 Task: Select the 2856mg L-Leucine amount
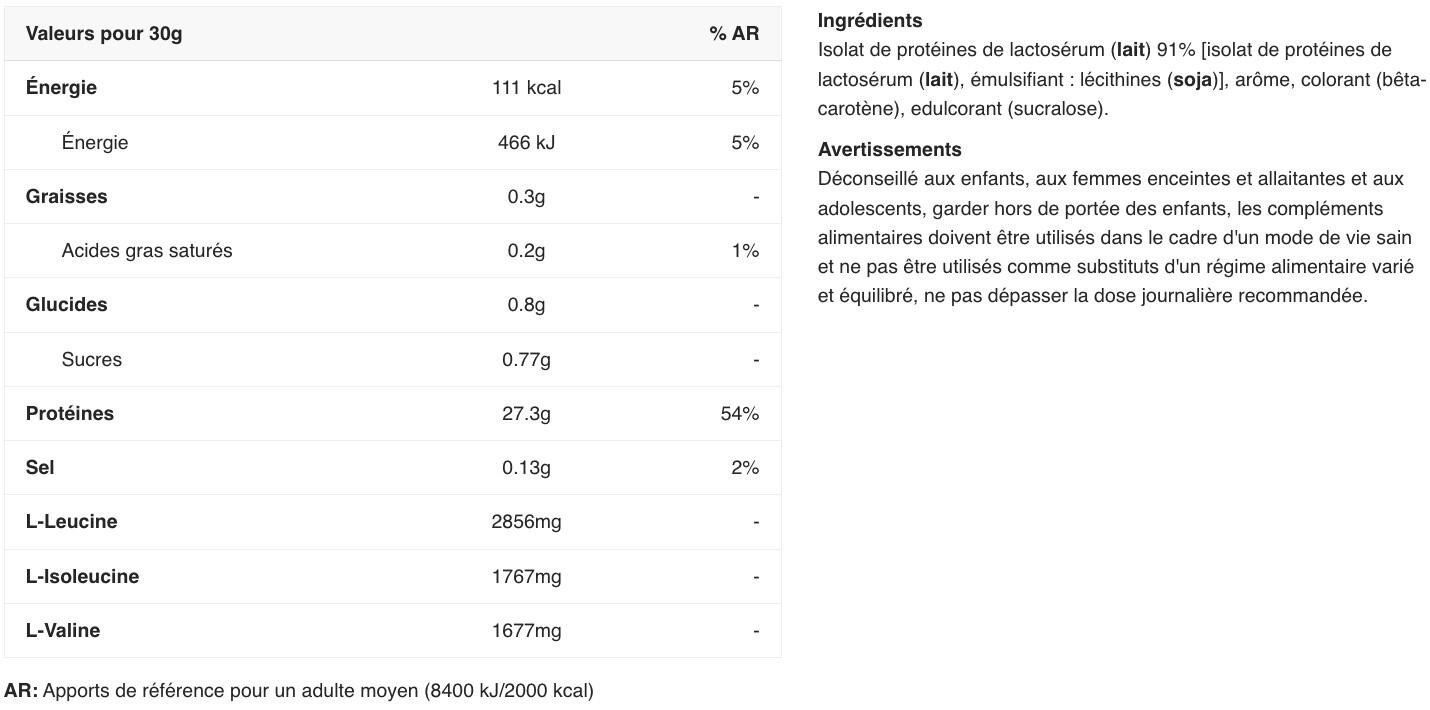click(526, 522)
